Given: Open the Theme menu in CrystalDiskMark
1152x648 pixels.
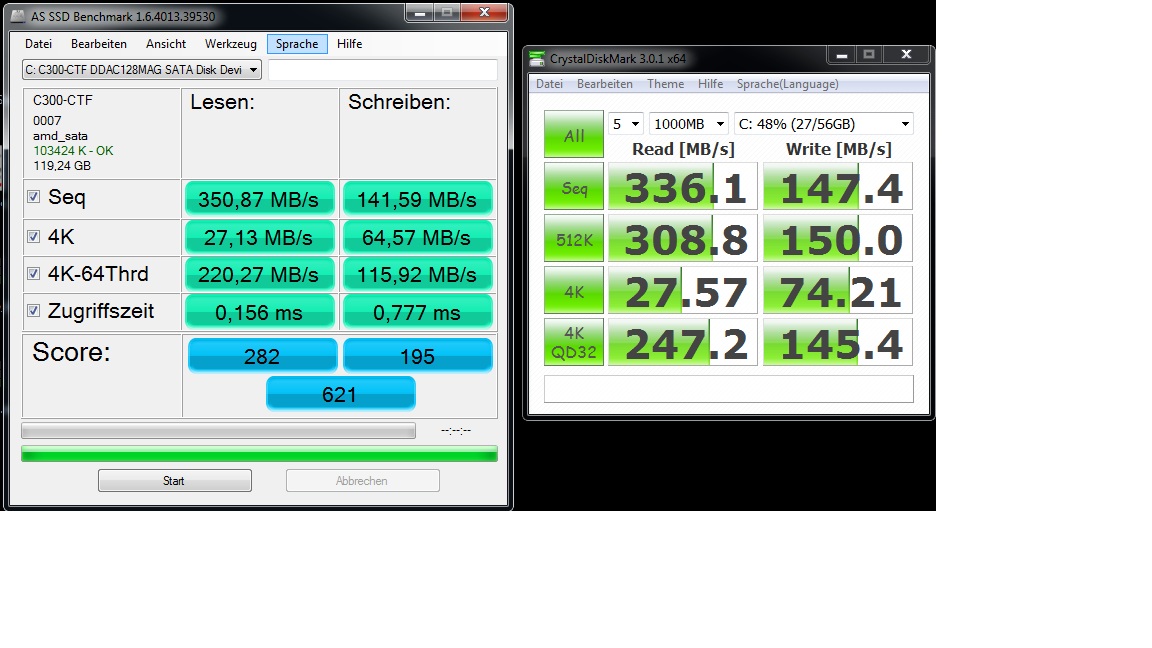Looking at the screenshot, I should [666, 84].
